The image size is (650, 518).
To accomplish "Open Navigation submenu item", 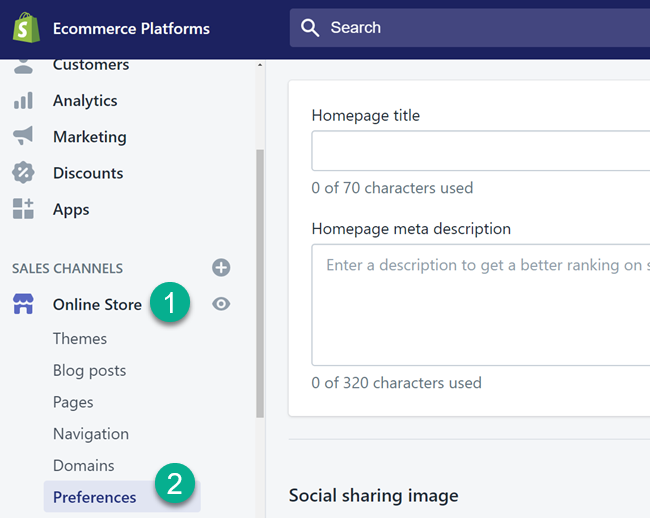I will tap(91, 434).
